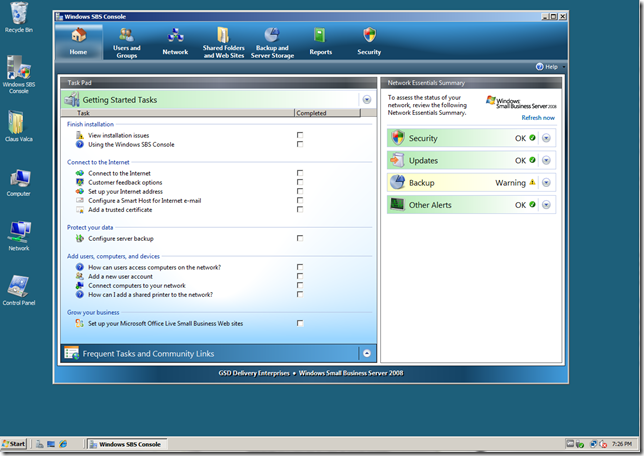Expand Frequent Tasks and Community Links
The width and height of the screenshot is (644, 456).
pos(367,353)
